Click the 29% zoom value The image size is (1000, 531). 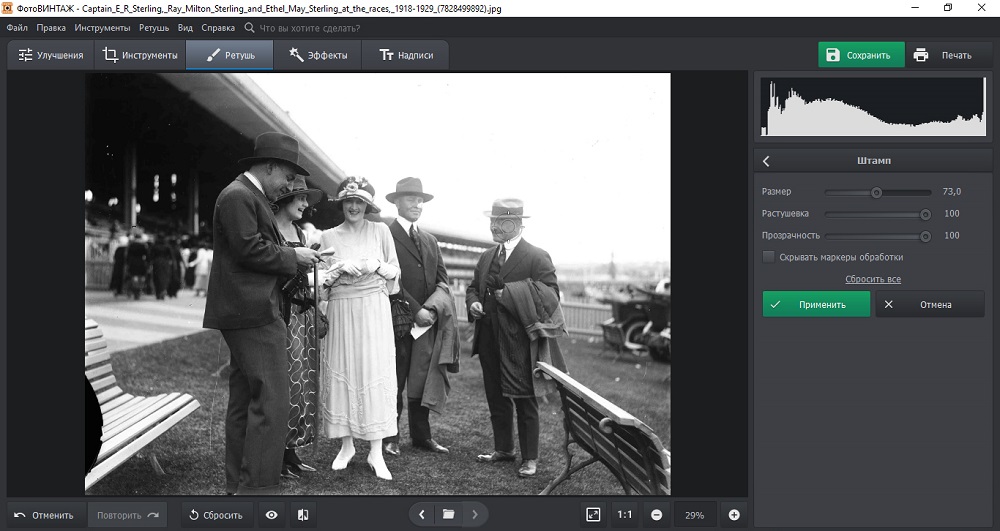click(695, 515)
